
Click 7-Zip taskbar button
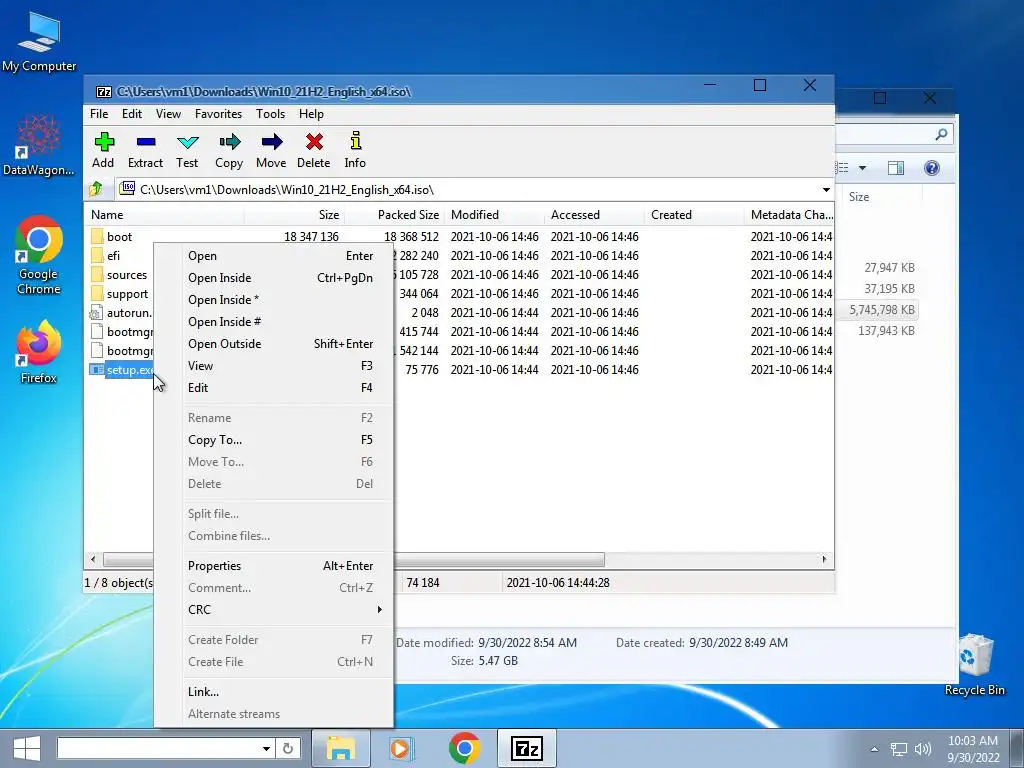click(526, 748)
